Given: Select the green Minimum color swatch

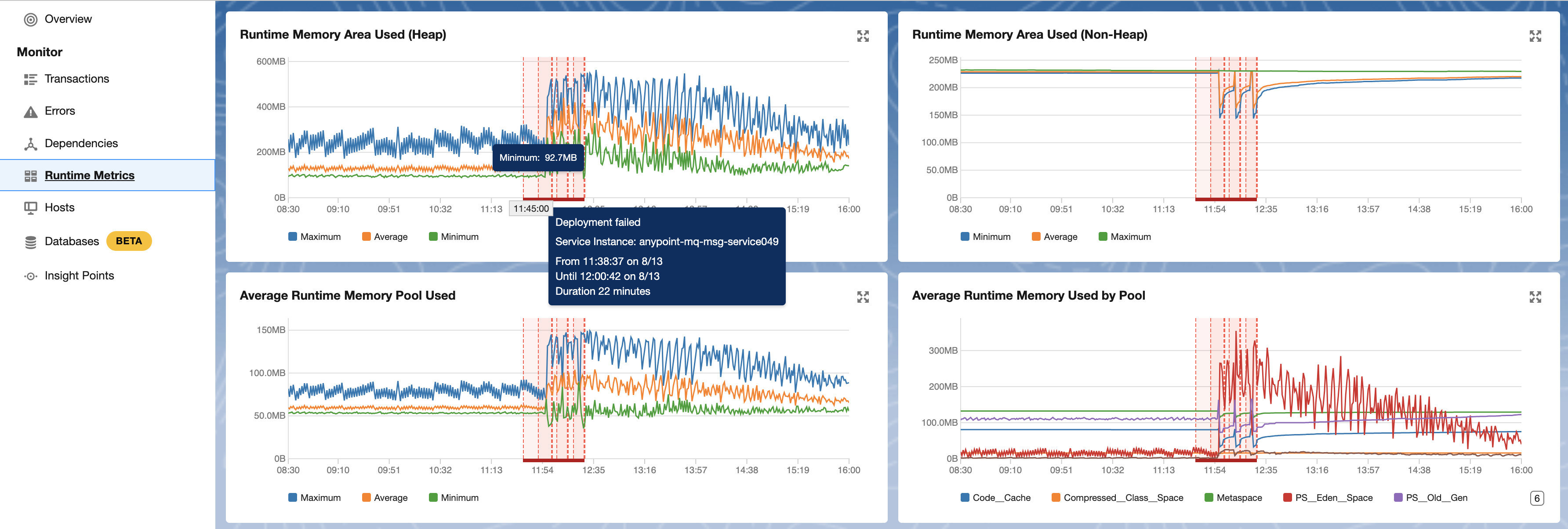Looking at the screenshot, I should tap(434, 237).
